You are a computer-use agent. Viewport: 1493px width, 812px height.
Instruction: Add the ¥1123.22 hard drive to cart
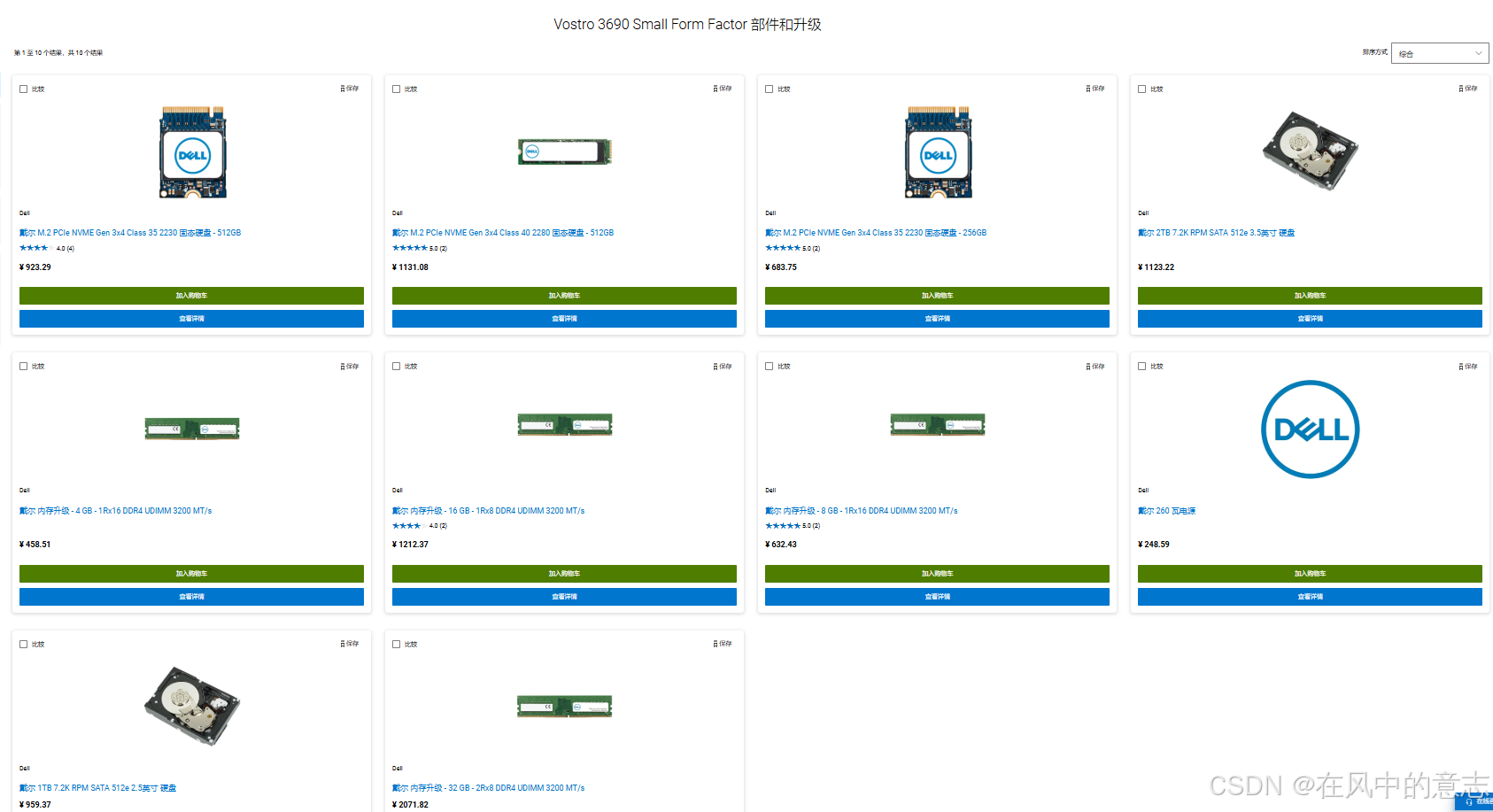point(1310,296)
